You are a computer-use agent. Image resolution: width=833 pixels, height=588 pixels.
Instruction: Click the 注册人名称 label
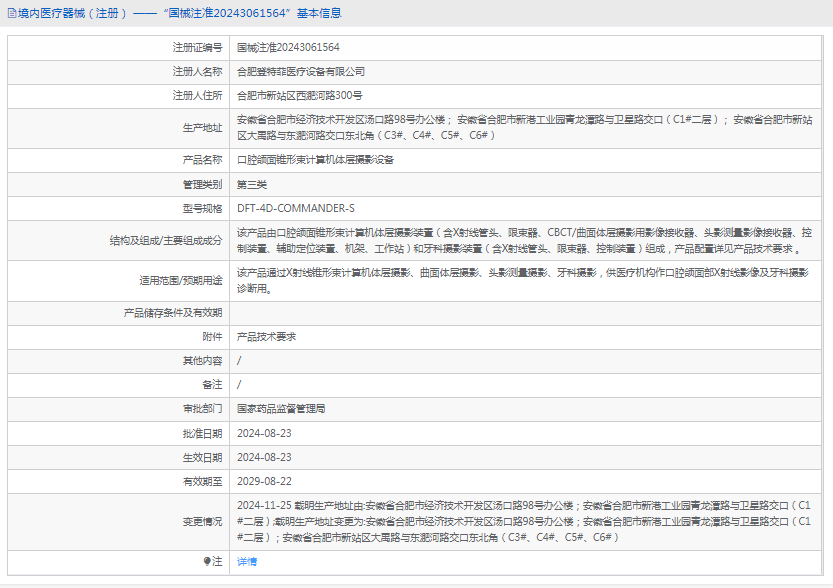click(x=197, y=72)
